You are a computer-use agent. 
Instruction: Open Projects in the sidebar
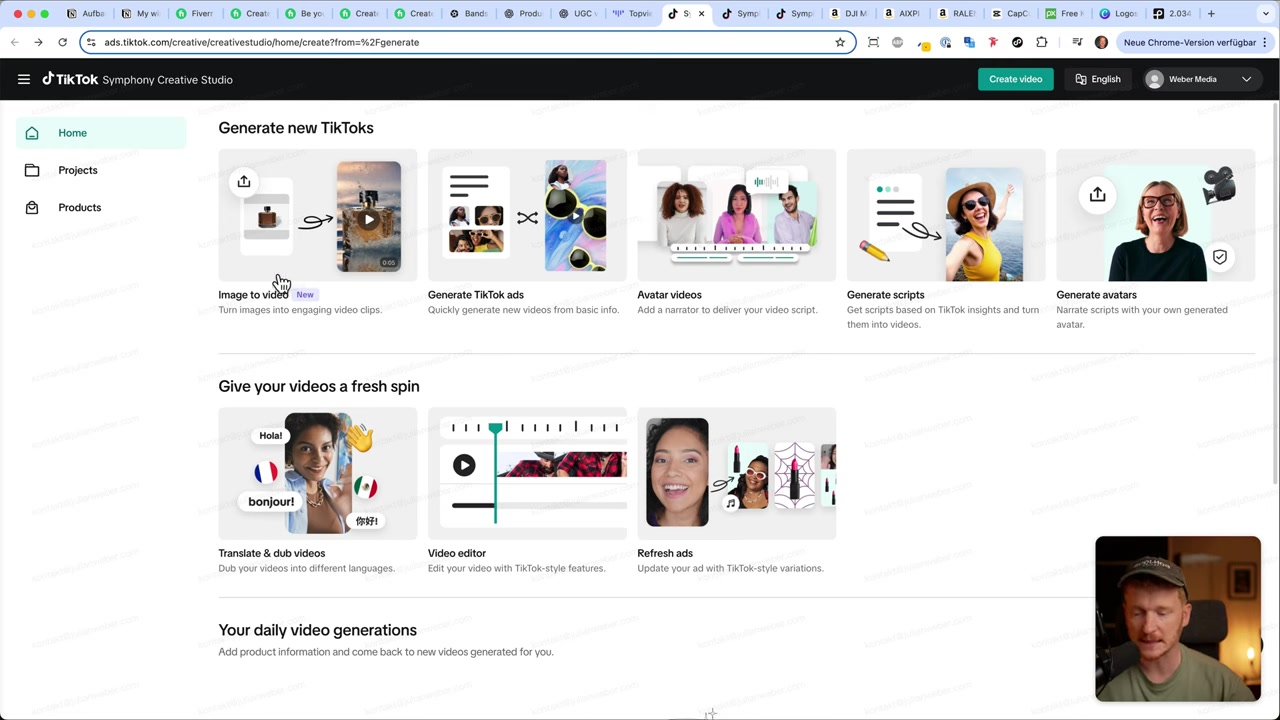point(101,170)
